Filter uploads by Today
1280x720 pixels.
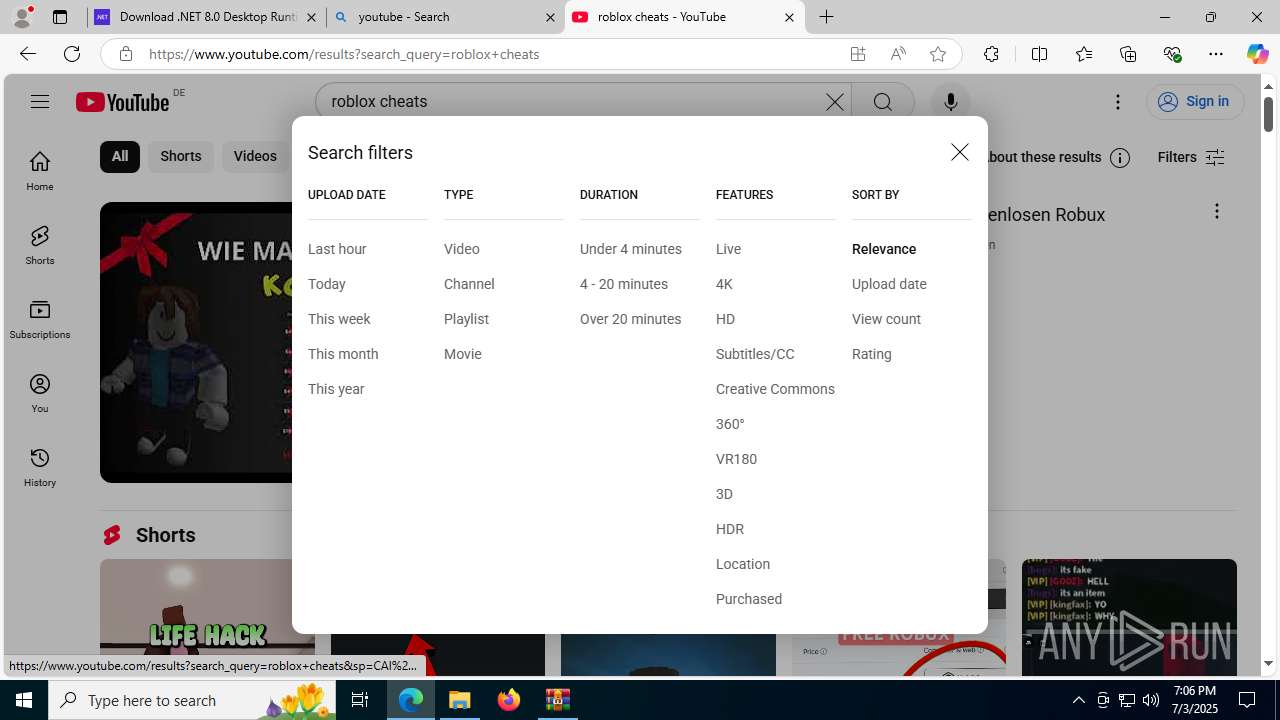point(327,284)
